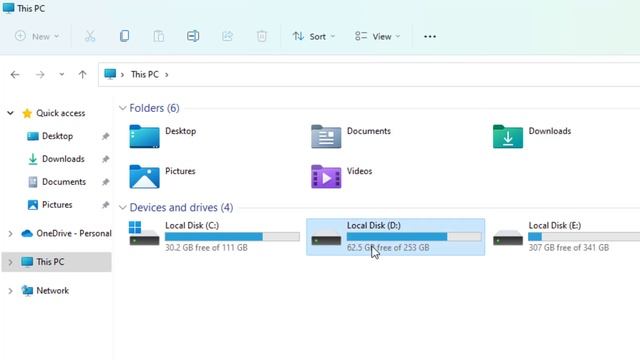Select Network in the sidebar
The height and width of the screenshot is (360, 640).
pos(53,290)
